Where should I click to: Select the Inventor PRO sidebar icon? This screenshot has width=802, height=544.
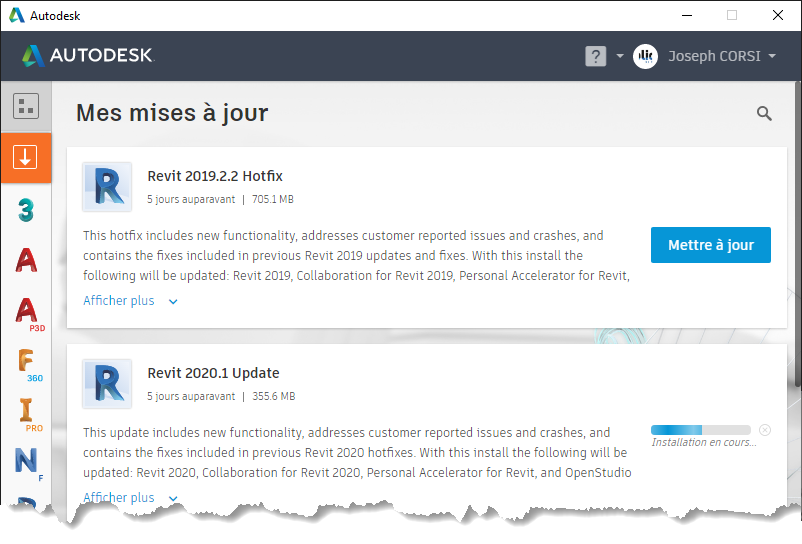(x=27, y=411)
